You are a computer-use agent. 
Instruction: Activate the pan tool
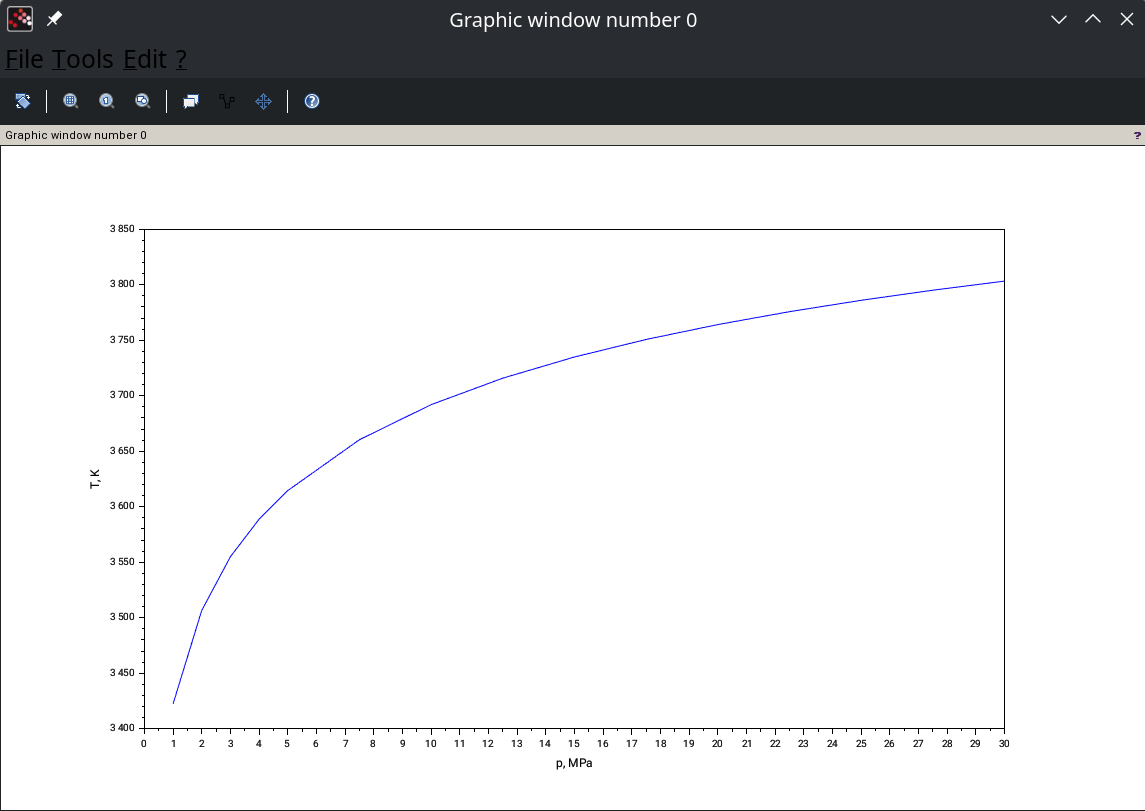pyautogui.click(x=263, y=101)
